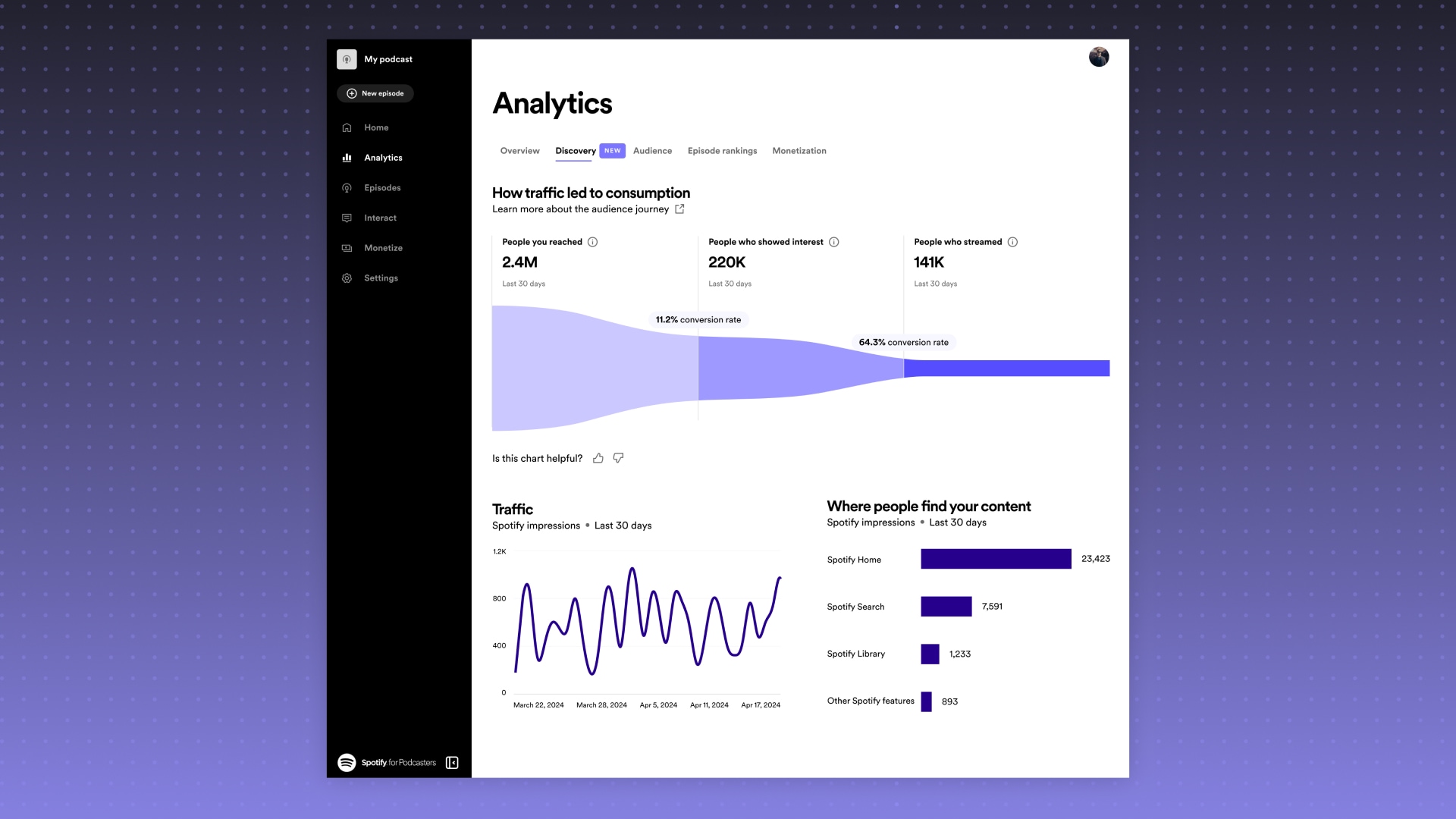This screenshot has height=819, width=1456.
Task: Select Home in the sidebar
Action: [x=376, y=127]
